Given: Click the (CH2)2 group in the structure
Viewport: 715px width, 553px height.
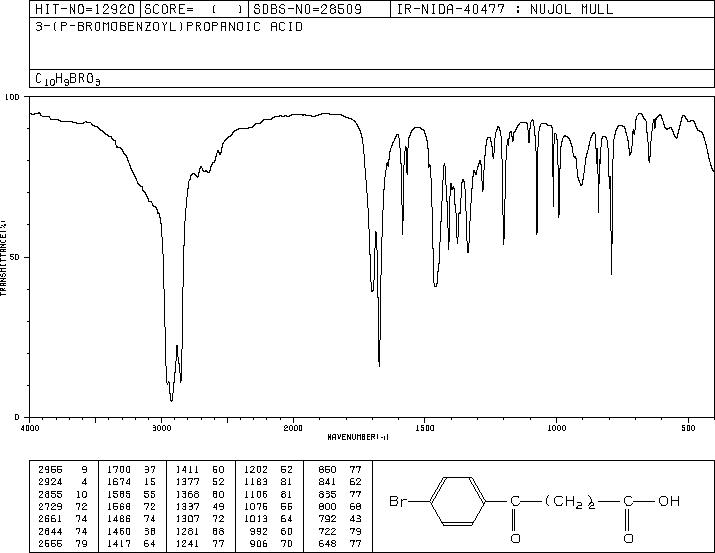Looking at the screenshot, I should (x=570, y=502).
